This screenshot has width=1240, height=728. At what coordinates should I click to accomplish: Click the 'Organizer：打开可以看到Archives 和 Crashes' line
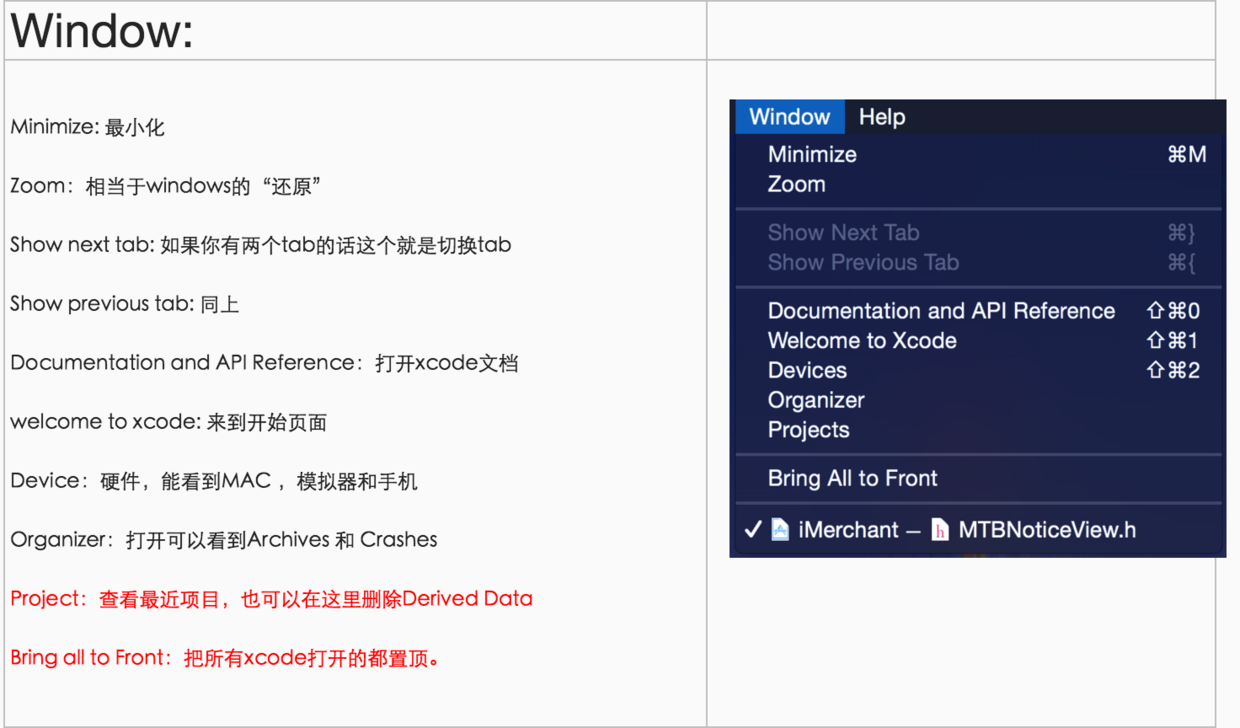click(x=224, y=540)
